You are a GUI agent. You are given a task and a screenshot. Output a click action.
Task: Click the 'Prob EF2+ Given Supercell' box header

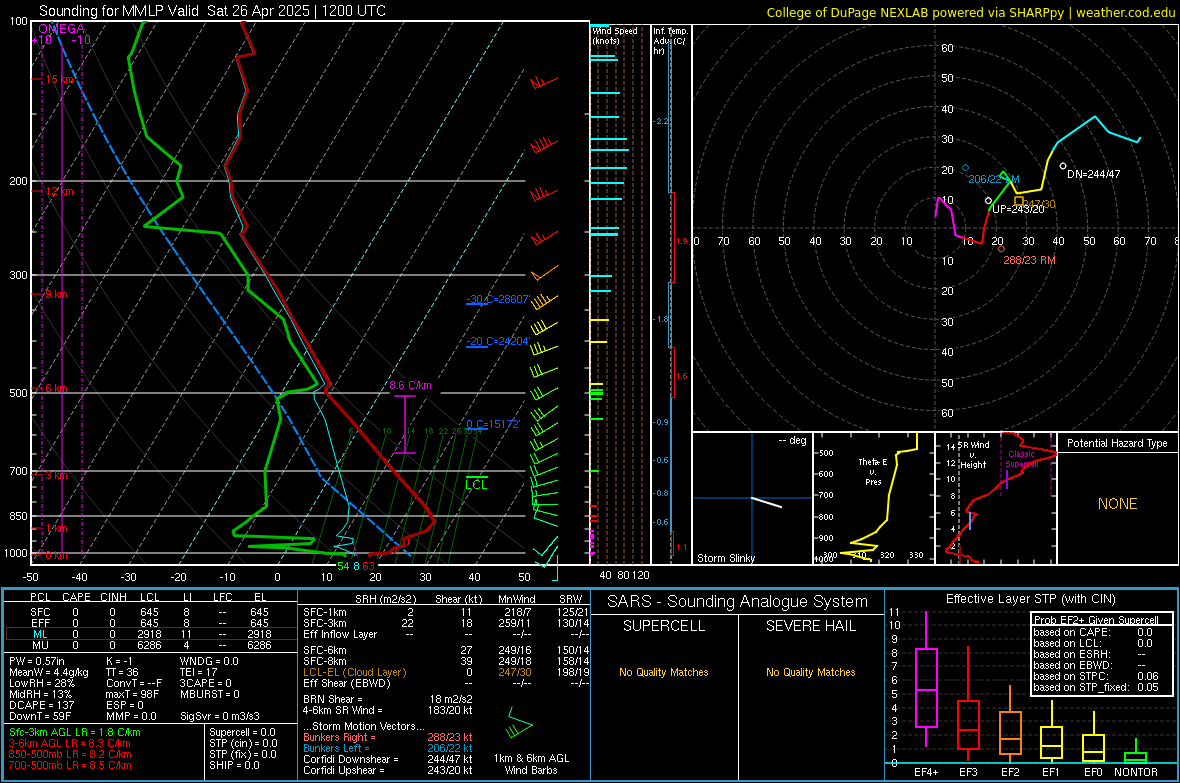tap(1096, 620)
